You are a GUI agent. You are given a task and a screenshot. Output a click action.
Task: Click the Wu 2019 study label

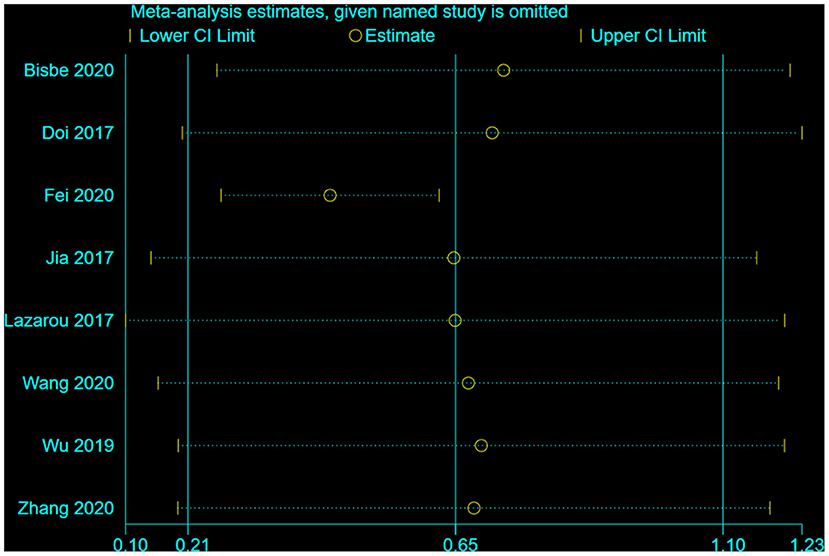[78, 446]
